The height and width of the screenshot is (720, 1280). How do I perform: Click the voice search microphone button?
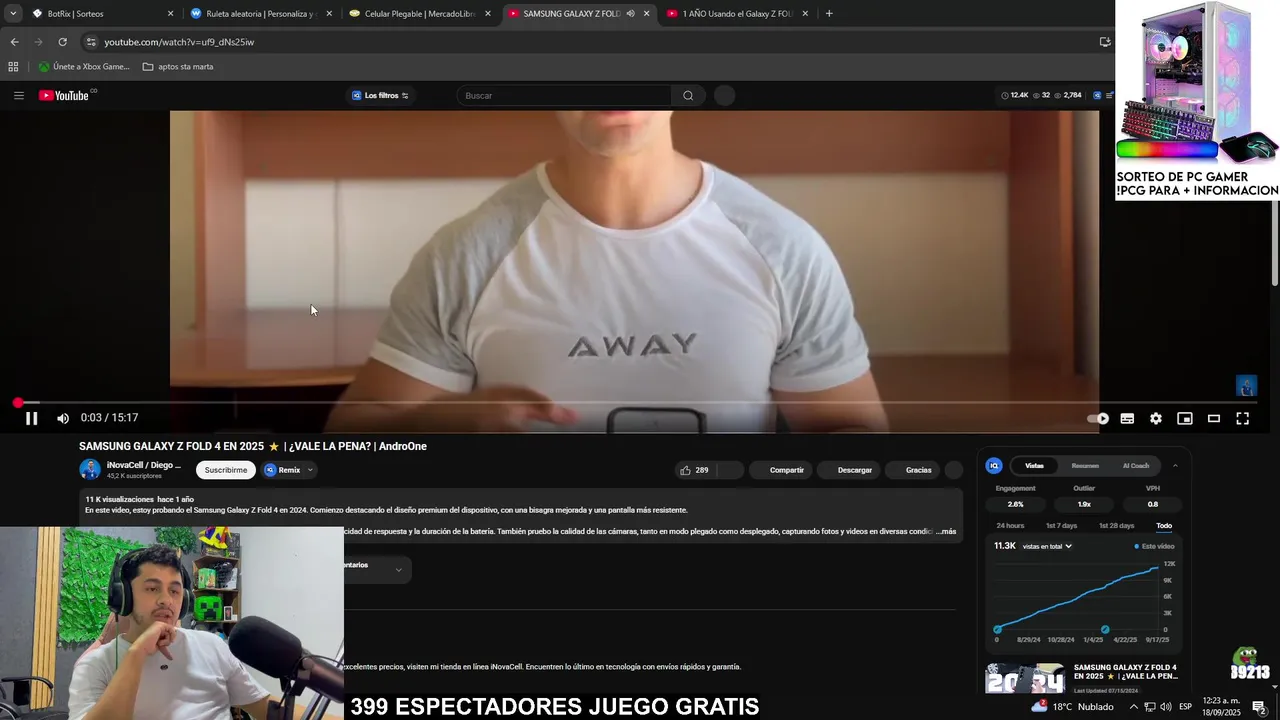click(x=725, y=95)
